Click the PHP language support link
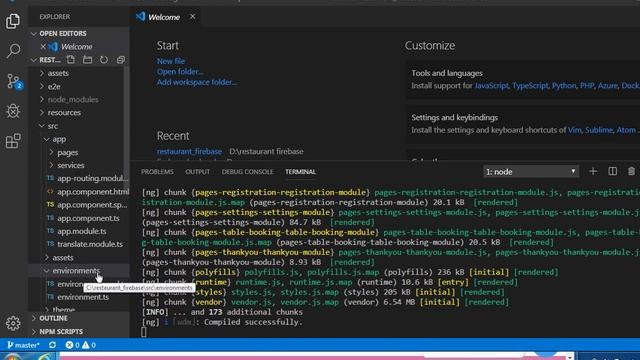The width and height of the screenshot is (640, 360). point(587,85)
